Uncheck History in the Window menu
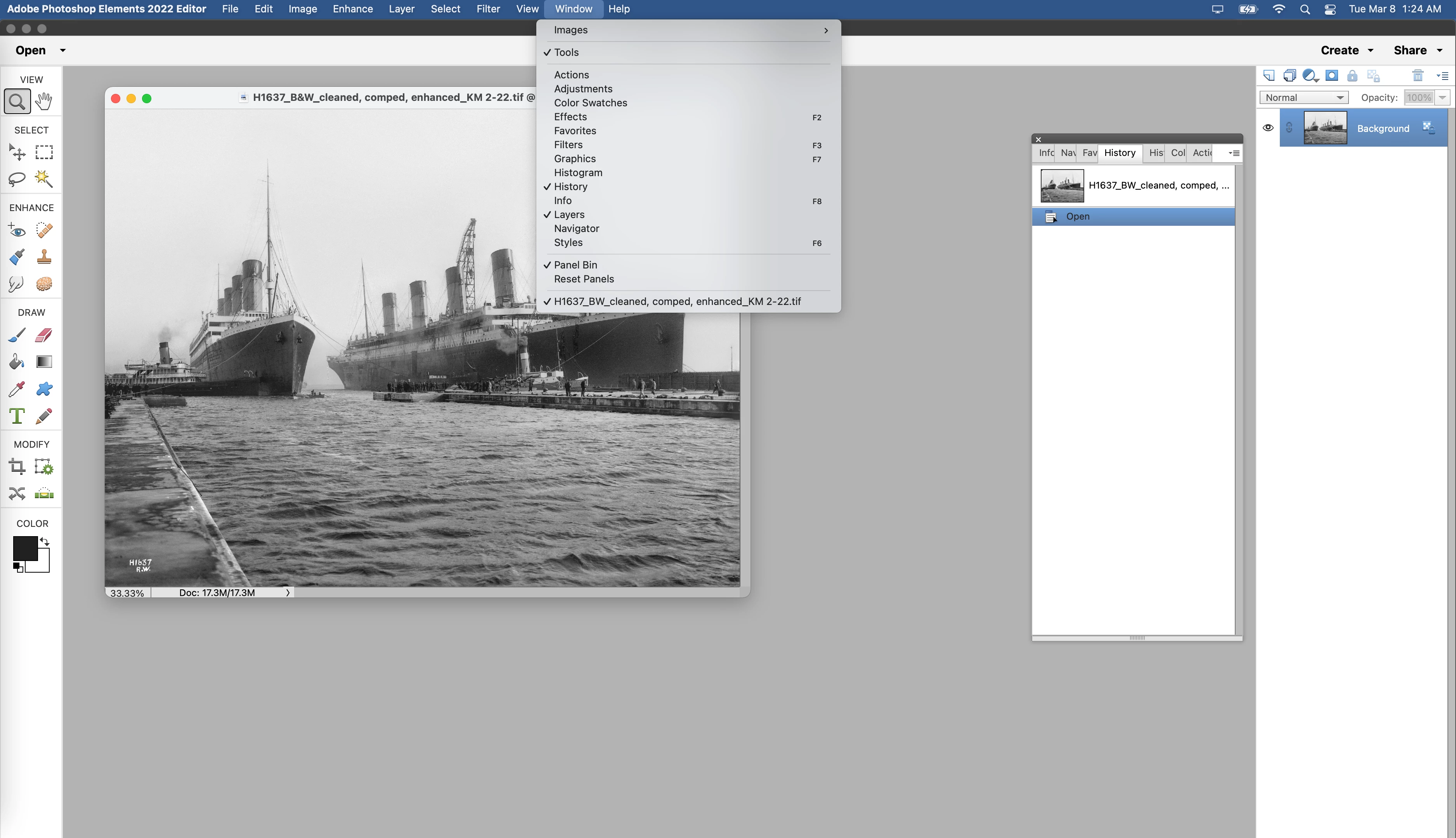Viewport: 1456px width, 838px height. pyautogui.click(x=570, y=187)
